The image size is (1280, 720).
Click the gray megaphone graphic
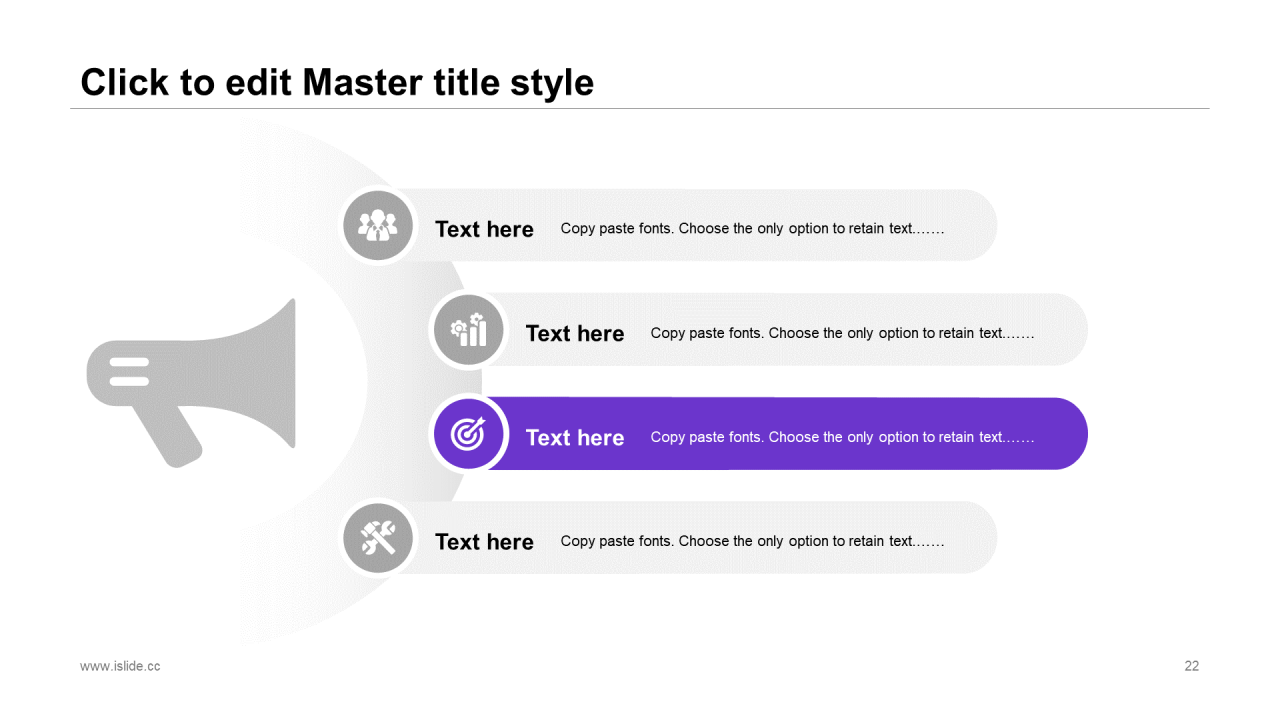point(192,383)
